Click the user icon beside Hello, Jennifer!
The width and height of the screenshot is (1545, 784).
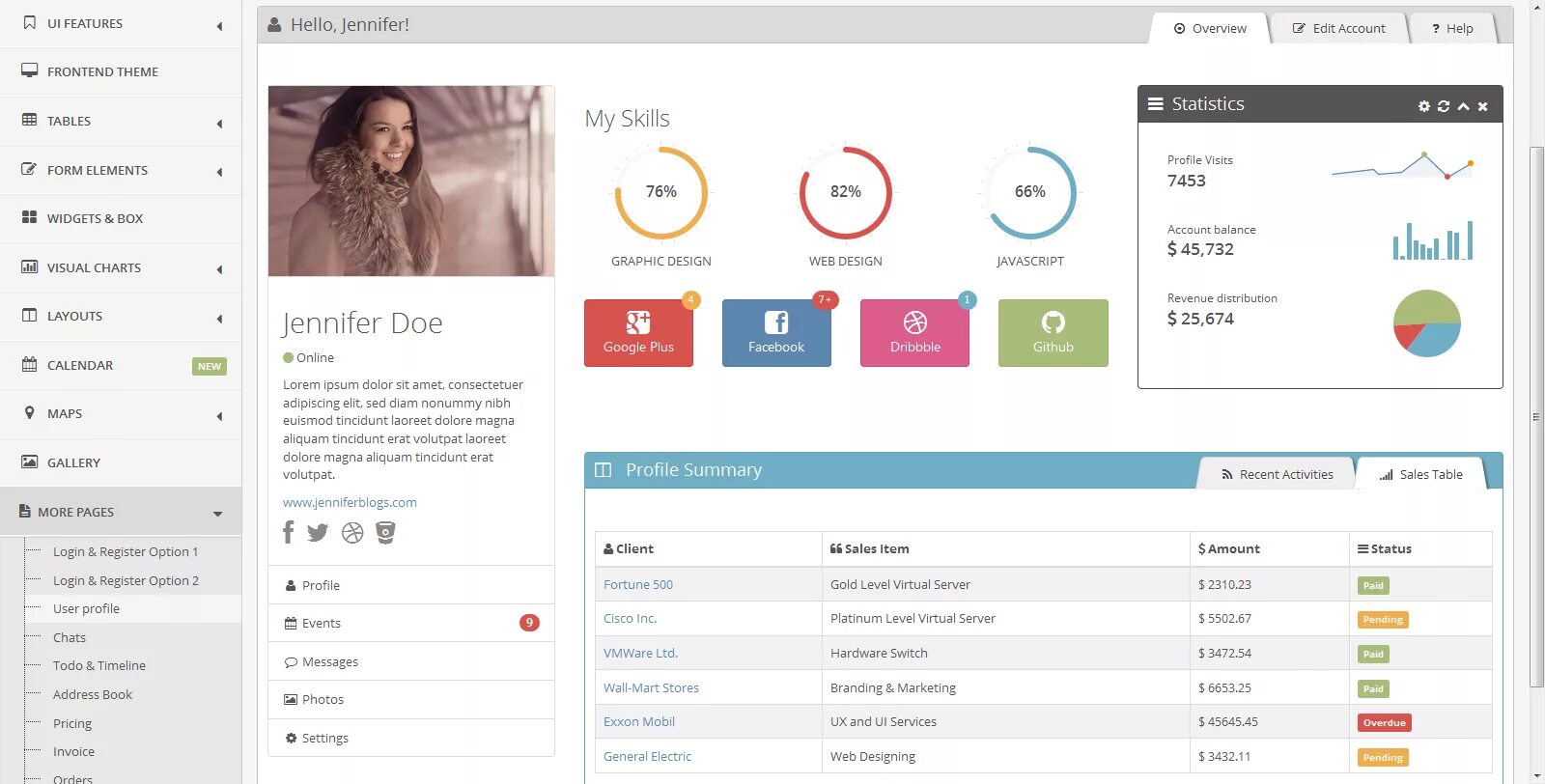click(x=275, y=25)
